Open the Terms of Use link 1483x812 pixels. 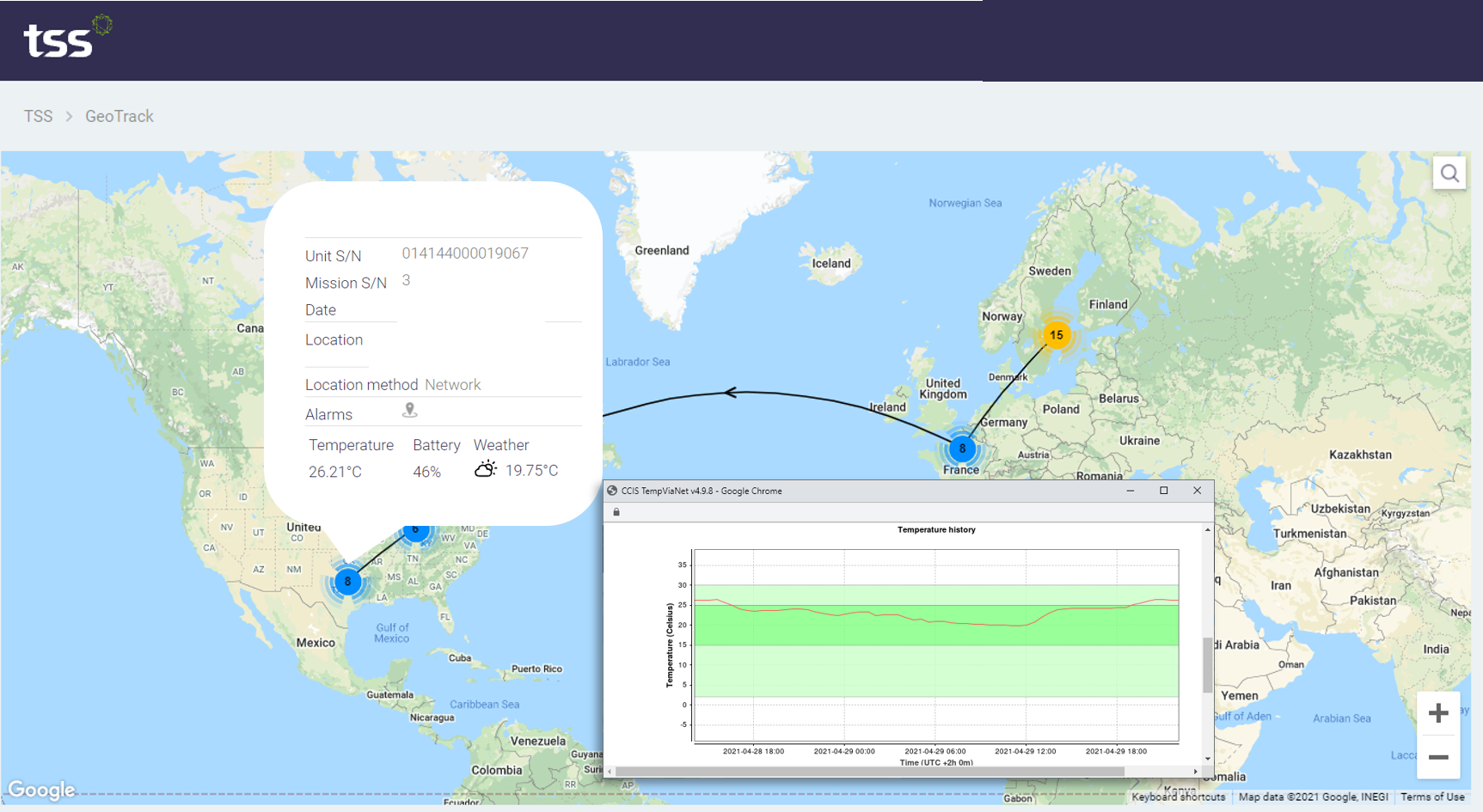(x=1432, y=797)
